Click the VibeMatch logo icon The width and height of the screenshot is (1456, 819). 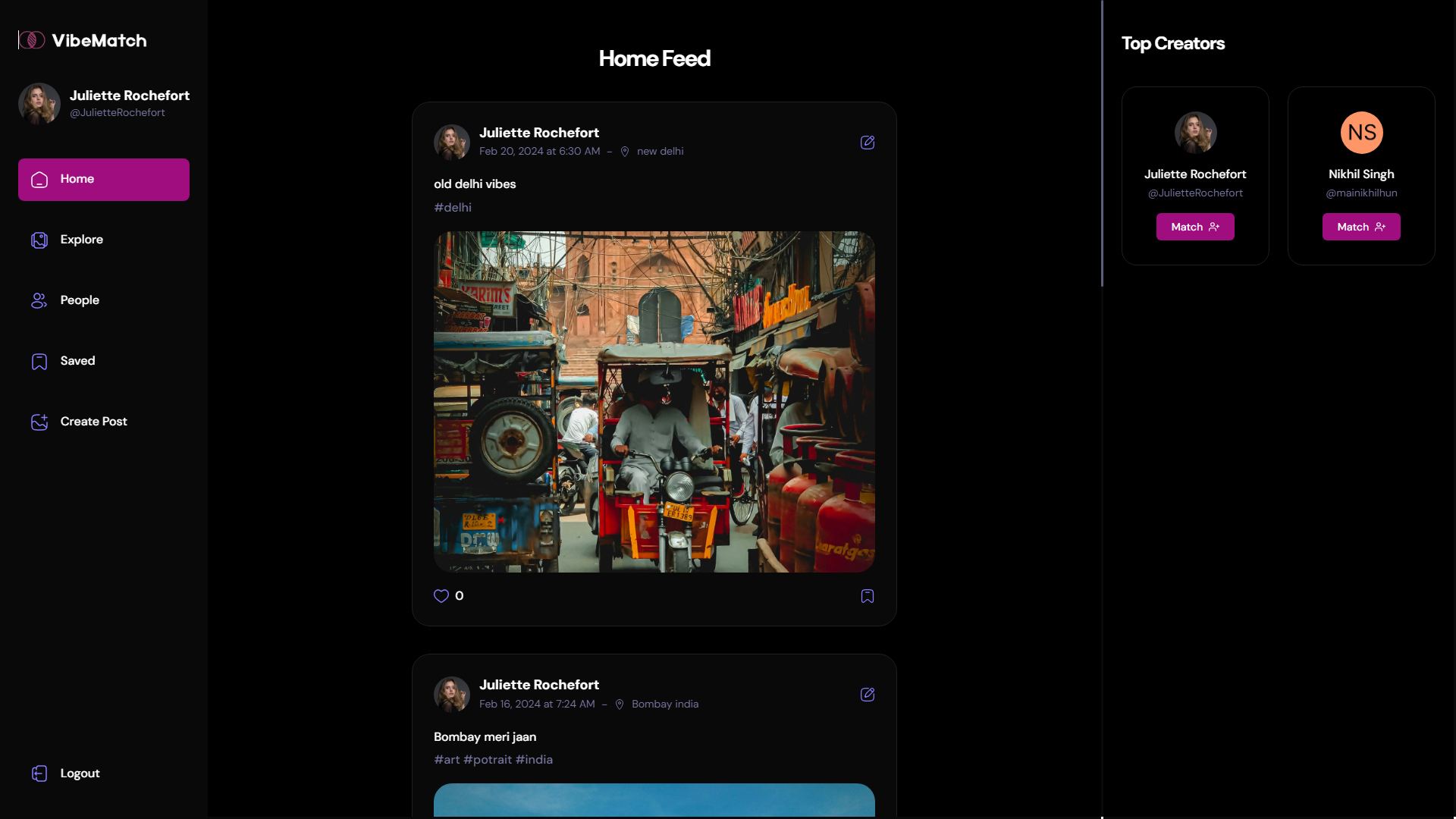32,40
